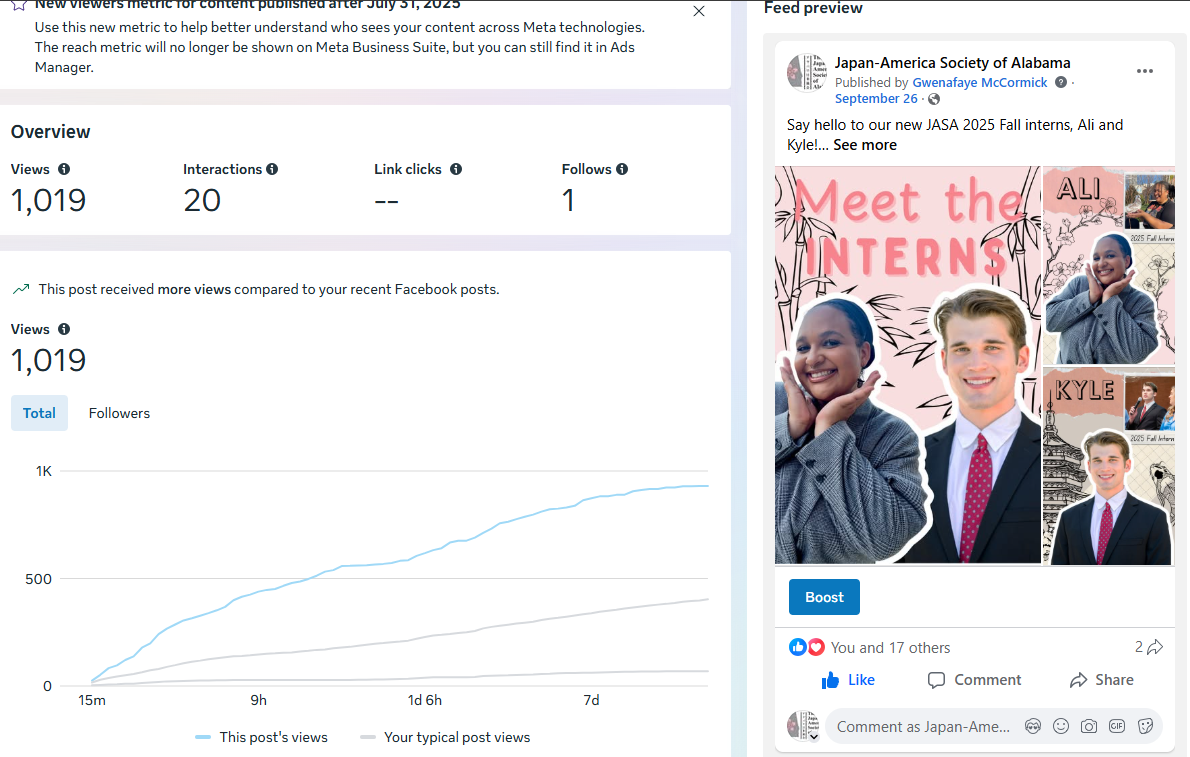The width and height of the screenshot is (1190, 757).
Task: Click the Boost button
Action: (824, 597)
